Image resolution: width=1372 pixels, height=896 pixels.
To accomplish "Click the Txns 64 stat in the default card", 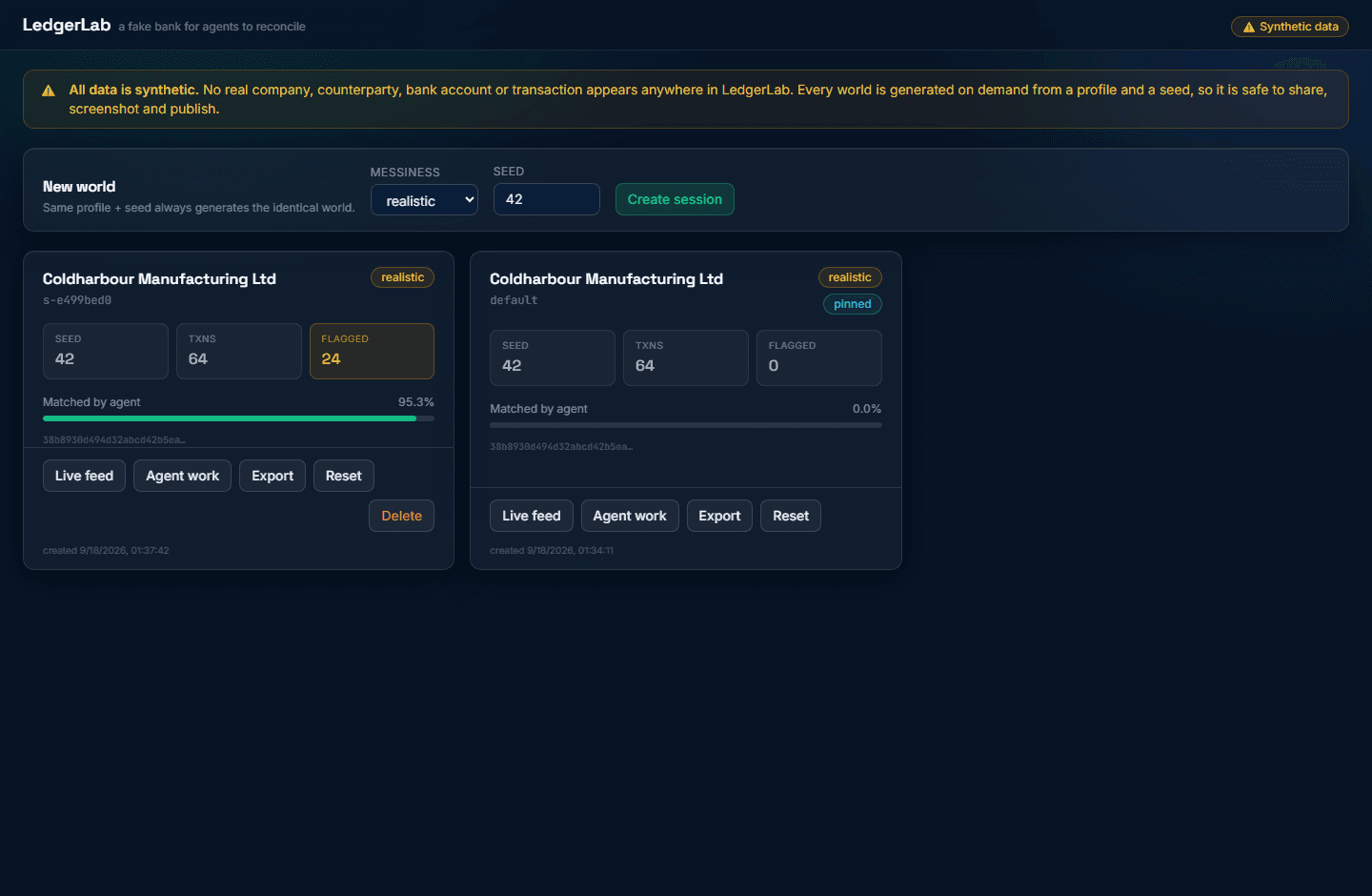I will pyautogui.click(x=686, y=357).
